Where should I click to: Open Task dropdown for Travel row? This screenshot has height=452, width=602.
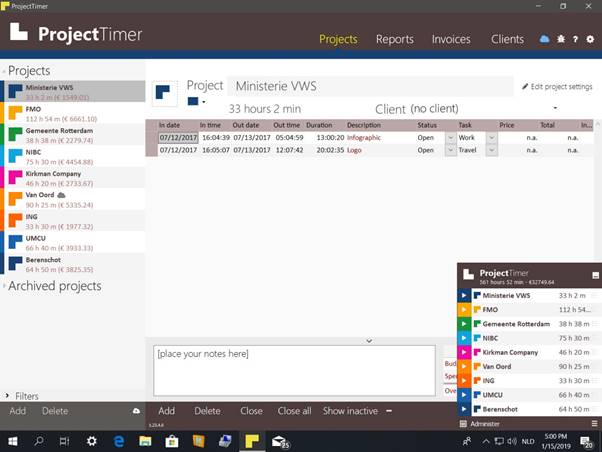pyautogui.click(x=491, y=150)
